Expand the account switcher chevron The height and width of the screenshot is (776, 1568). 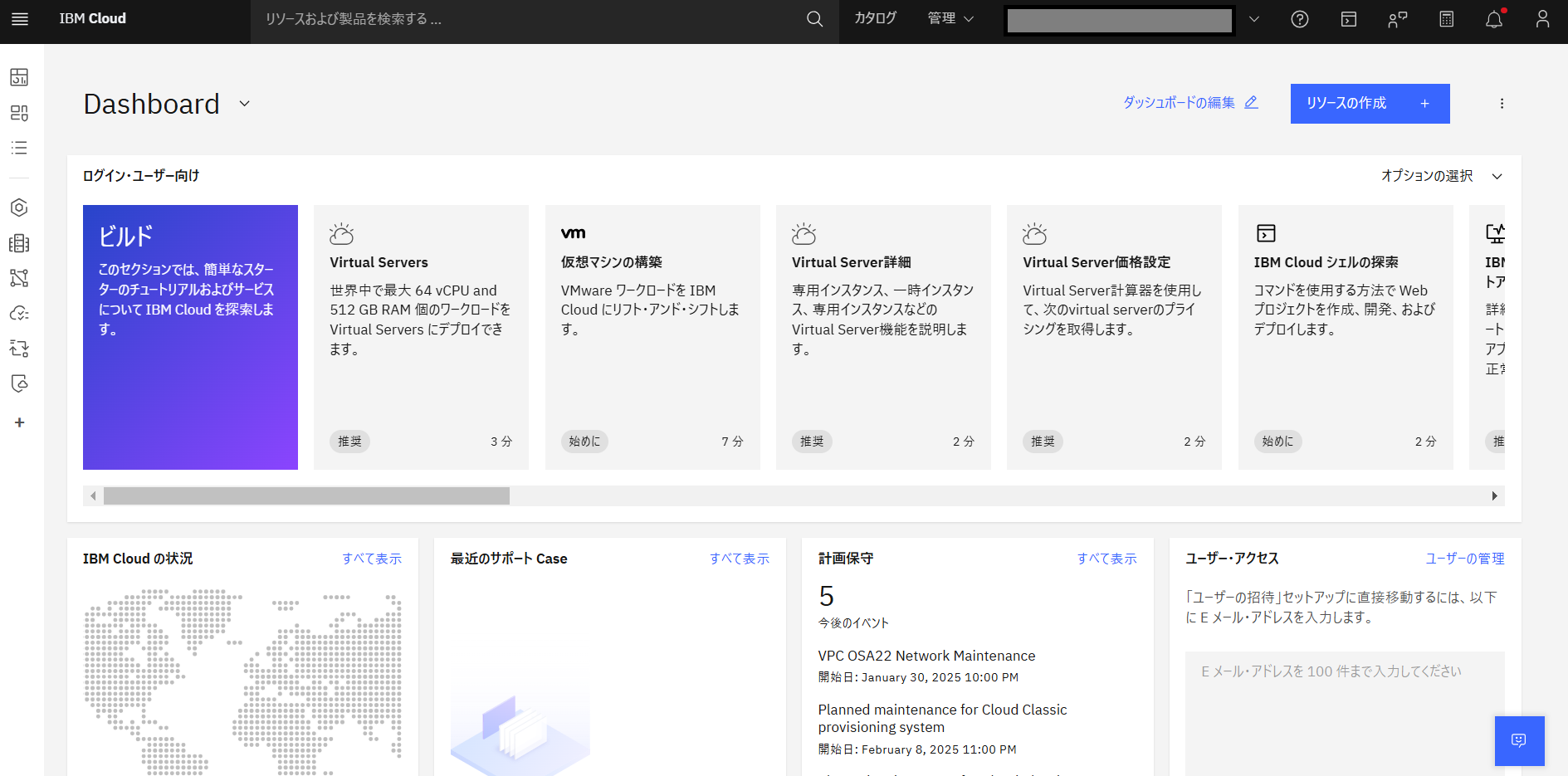(1254, 19)
